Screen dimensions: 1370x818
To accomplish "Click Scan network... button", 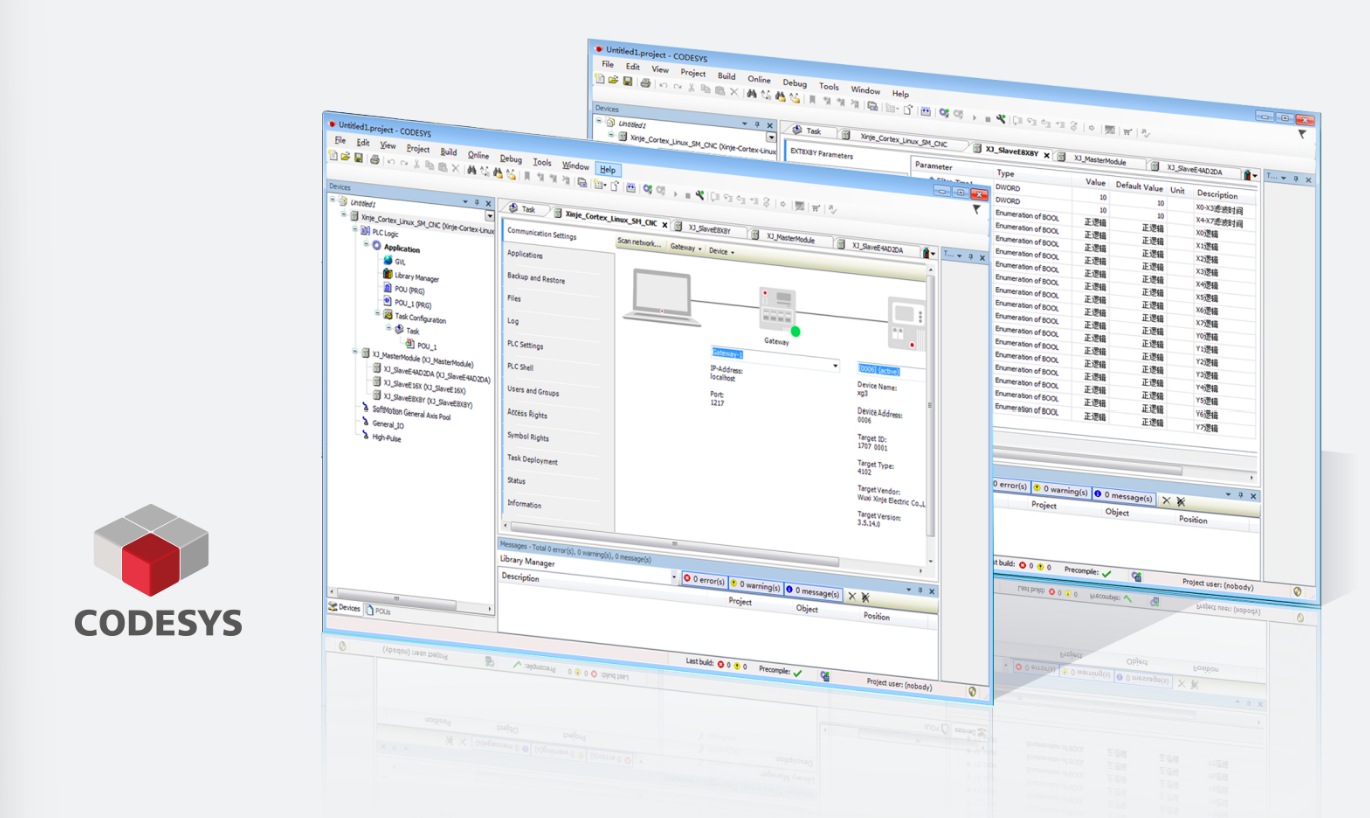I will point(639,242).
